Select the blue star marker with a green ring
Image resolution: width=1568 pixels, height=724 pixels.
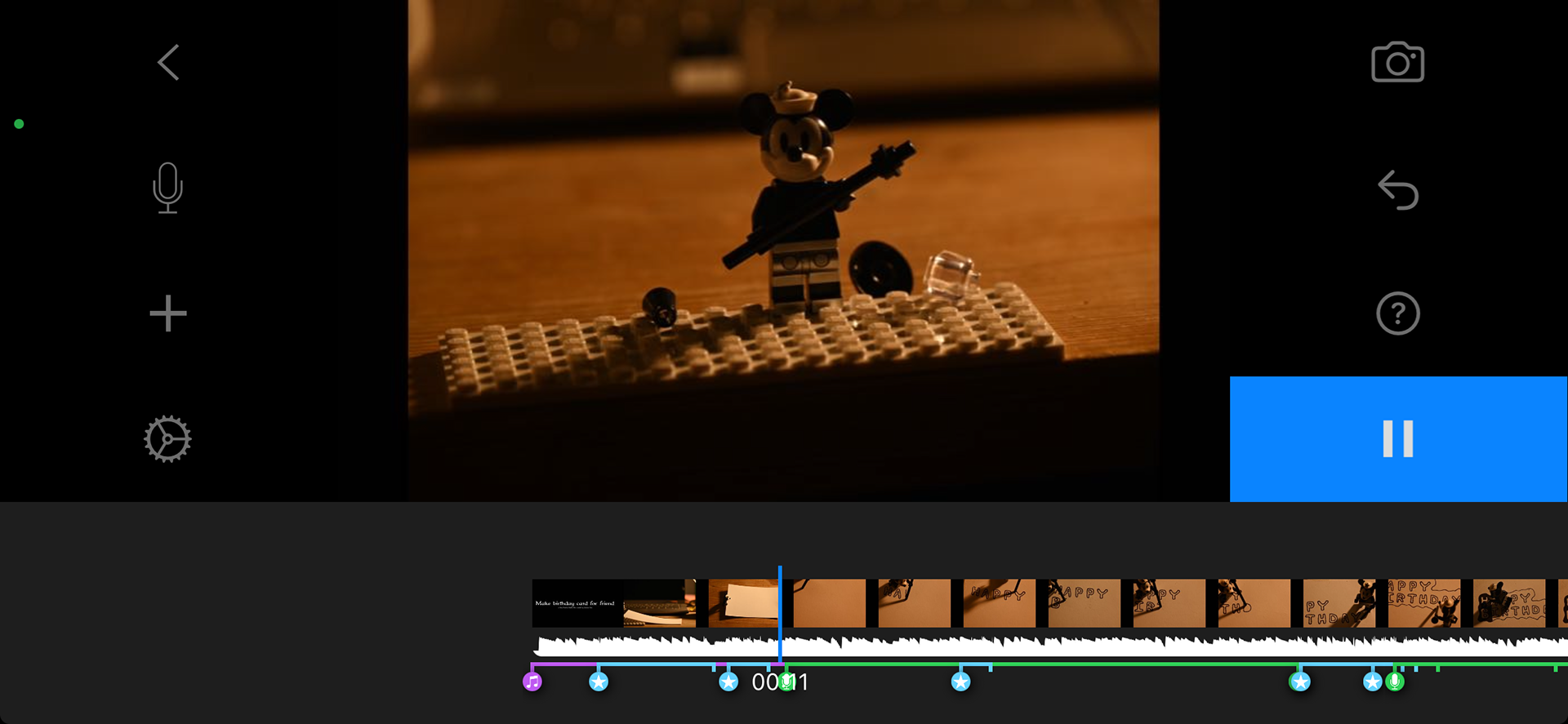pyautogui.click(x=1300, y=681)
